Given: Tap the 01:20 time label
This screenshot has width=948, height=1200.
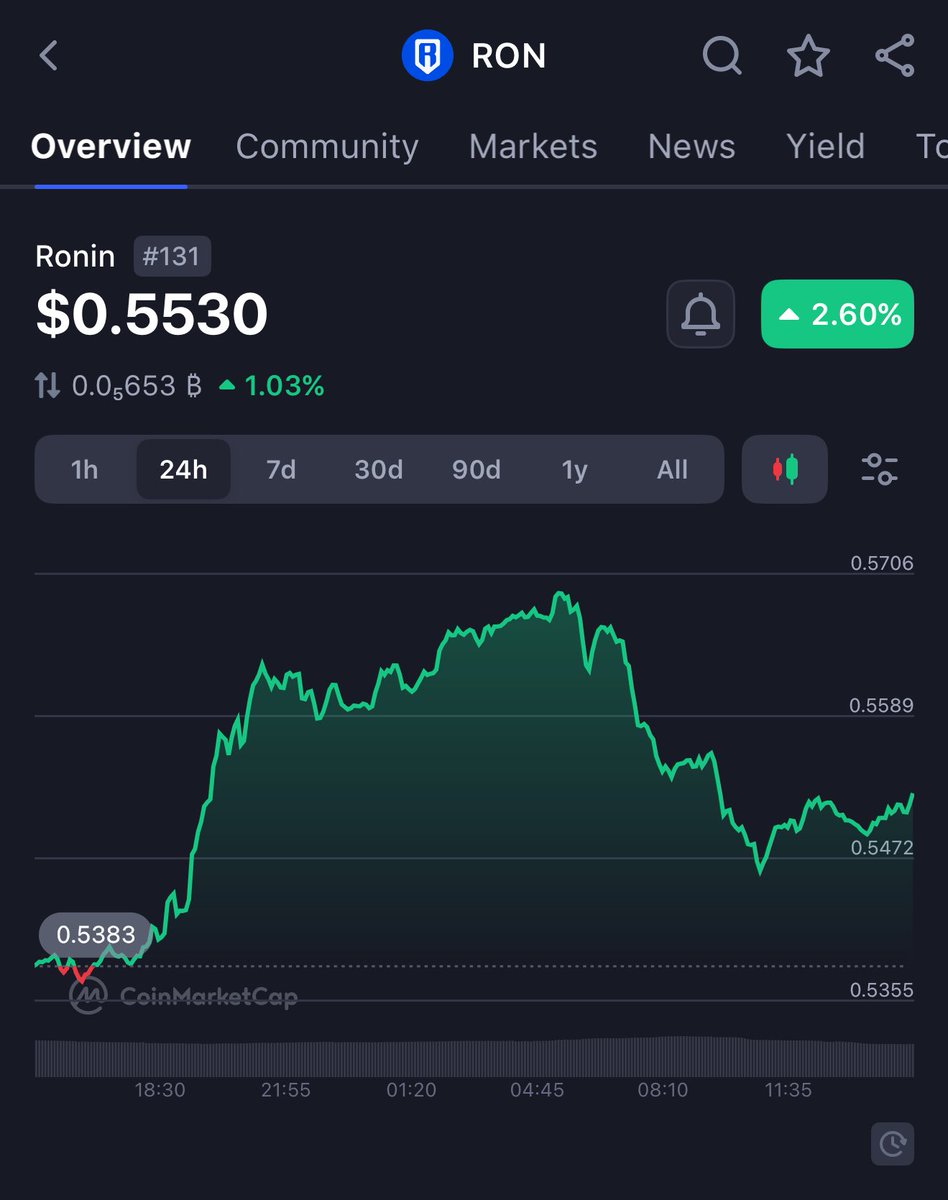Looking at the screenshot, I should 412,1090.
